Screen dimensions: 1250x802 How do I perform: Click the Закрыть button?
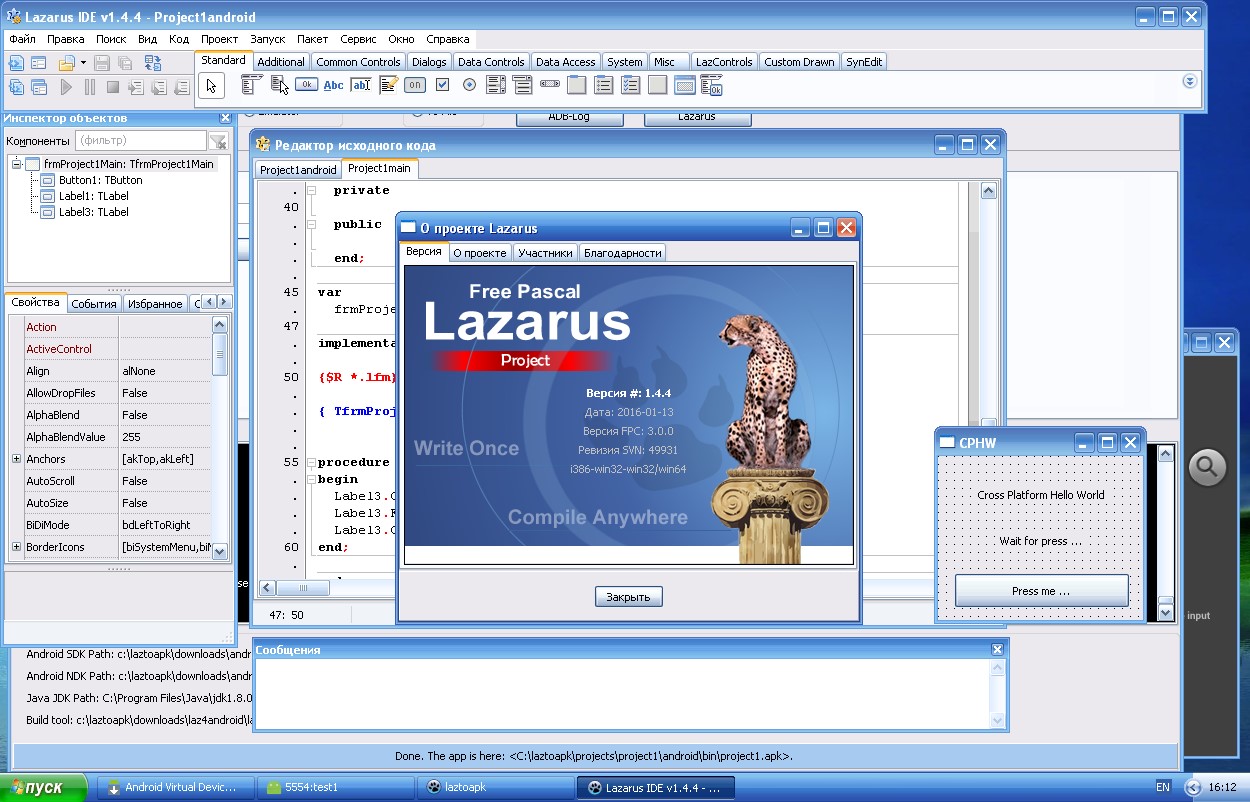(x=629, y=597)
